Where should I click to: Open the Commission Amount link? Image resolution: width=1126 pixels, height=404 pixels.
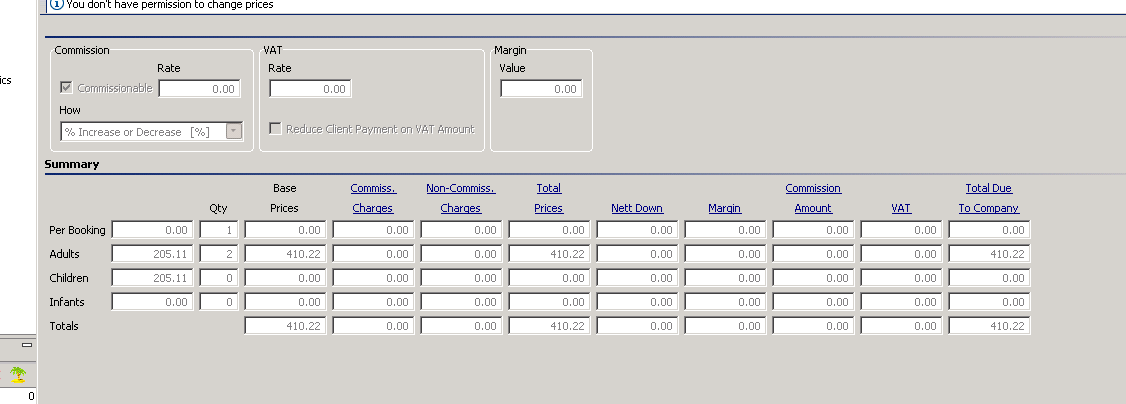[813, 198]
